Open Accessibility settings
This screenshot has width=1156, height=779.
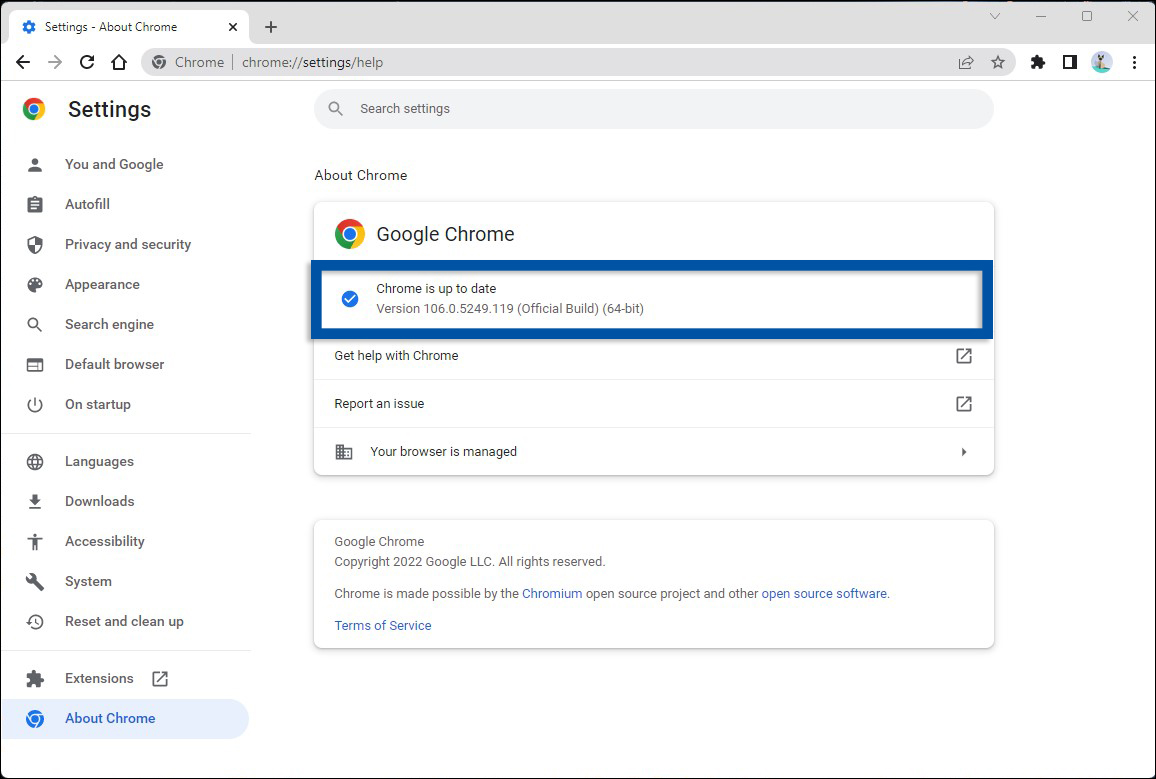point(104,541)
